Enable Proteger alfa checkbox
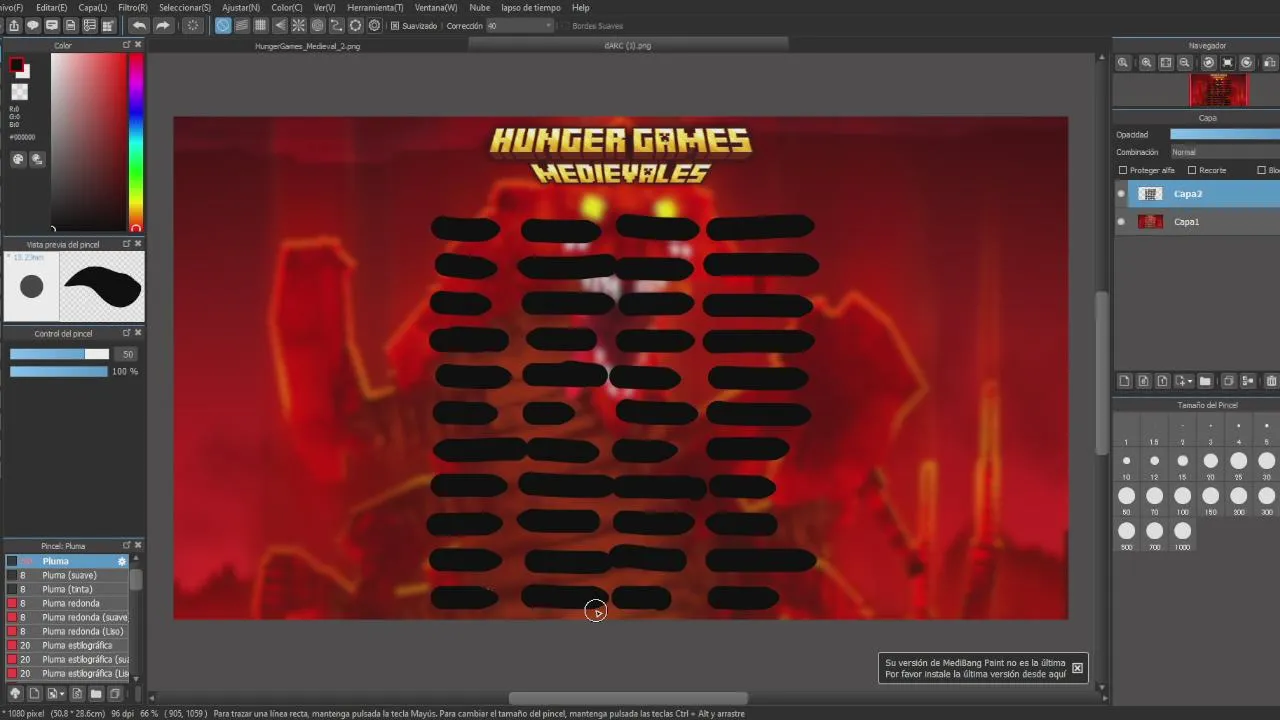The height and width of the screenshot is (720, 1280). [x=1123, y=170]
